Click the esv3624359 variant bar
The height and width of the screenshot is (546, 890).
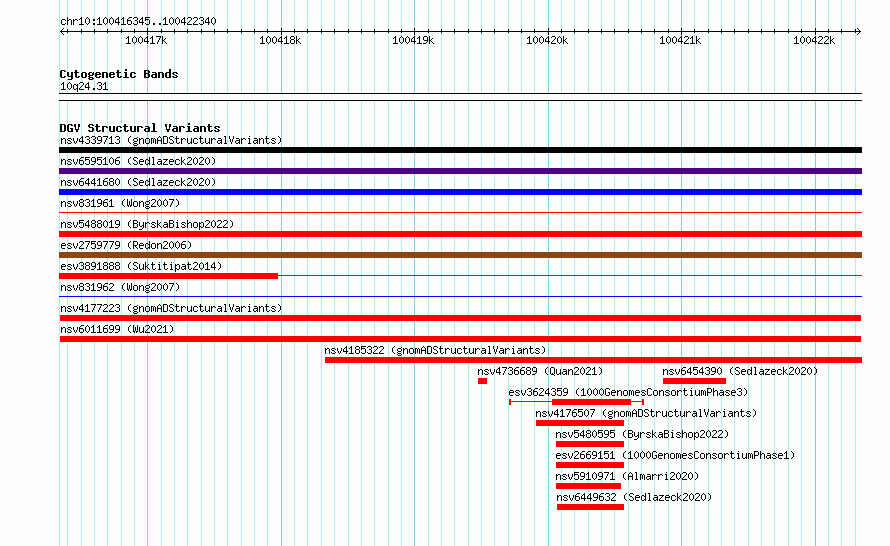pyautogui.click(x=577, y=402)
